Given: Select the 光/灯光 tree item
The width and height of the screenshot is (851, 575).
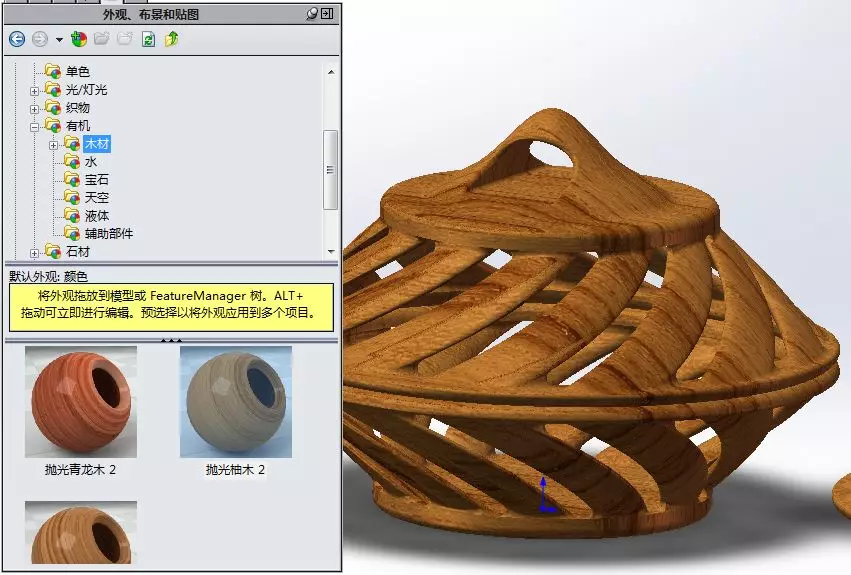Looking at the screenshot, I should click(86, 90).
